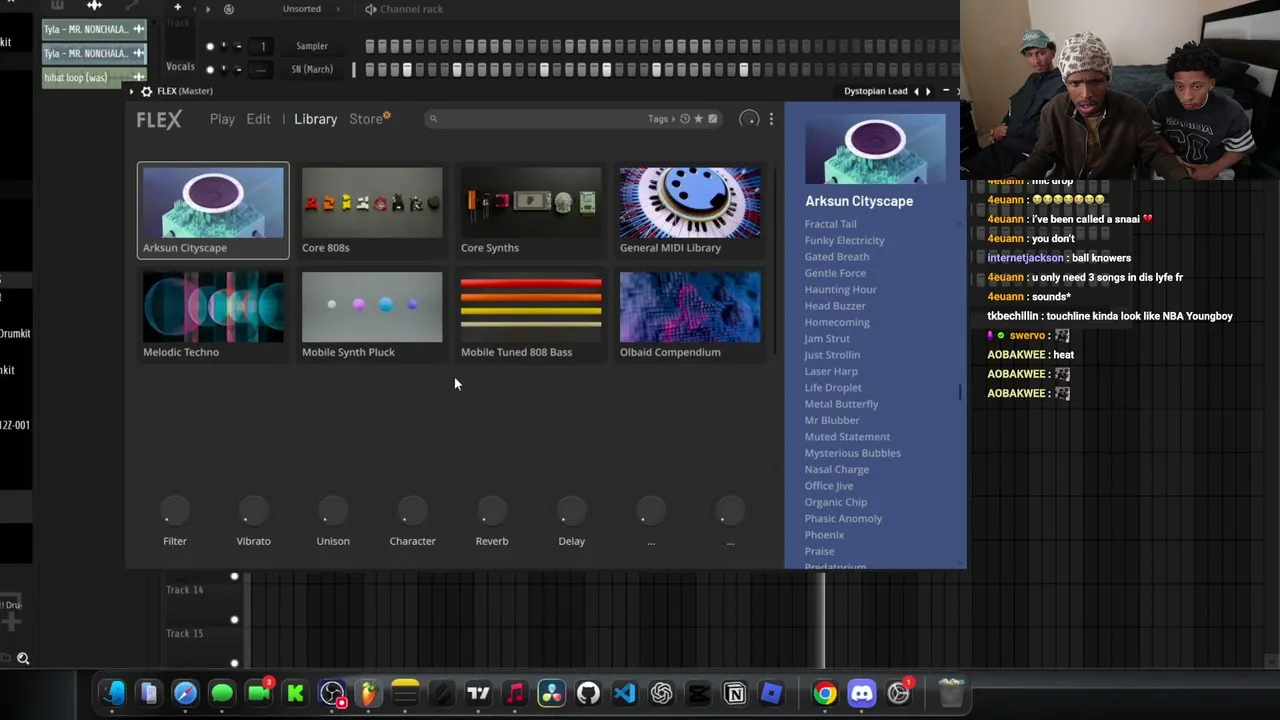Image resolution: width=1280 pixels, height=720 pixels.
Task: Launch Visual Studio Code from Dock
Action: tap(625, 693)
